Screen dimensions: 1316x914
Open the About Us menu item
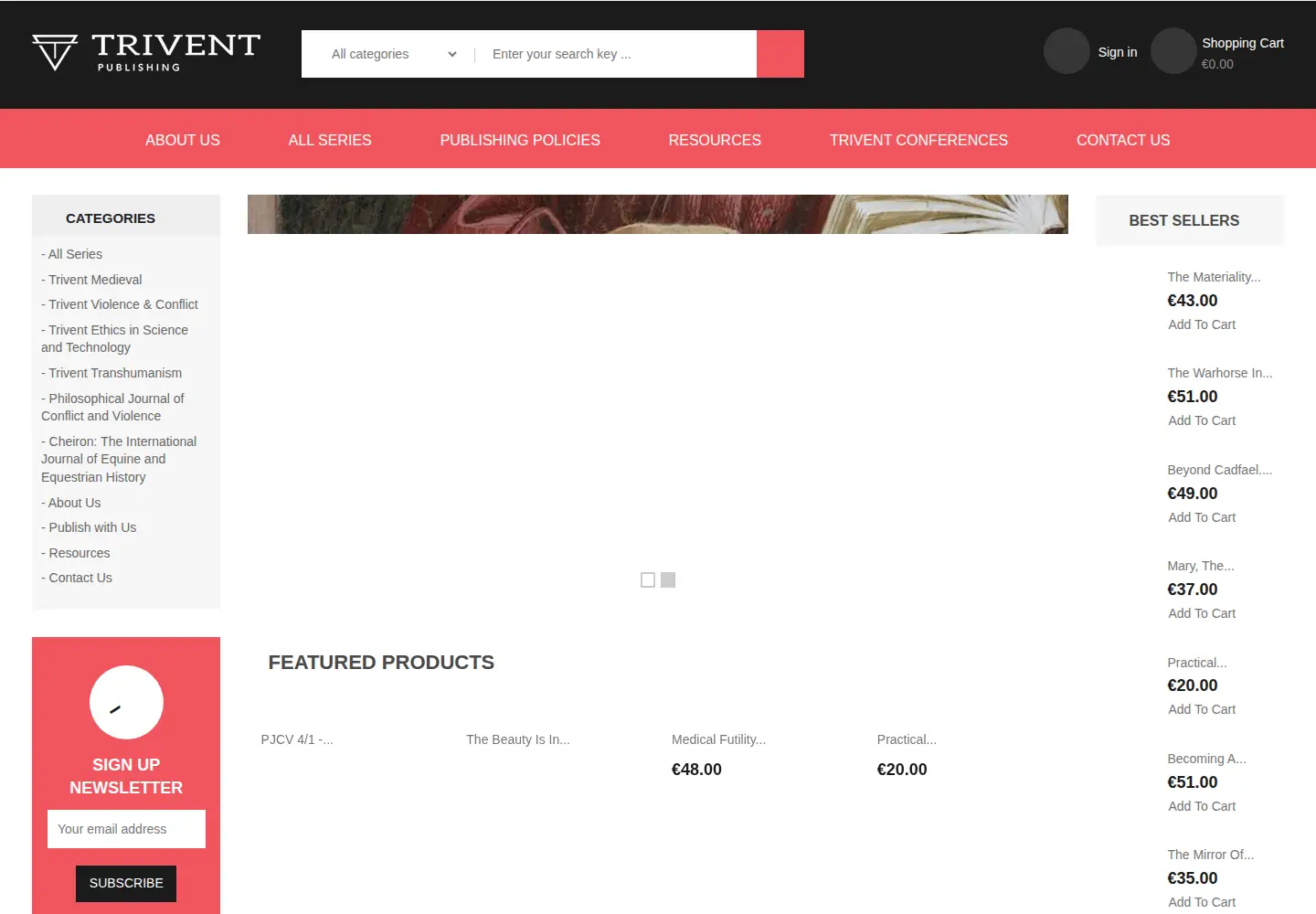(183, 140)
